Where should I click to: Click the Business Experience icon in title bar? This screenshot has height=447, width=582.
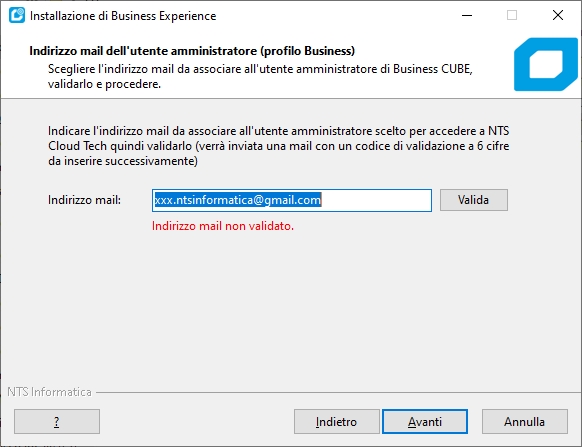pos(17,16)
